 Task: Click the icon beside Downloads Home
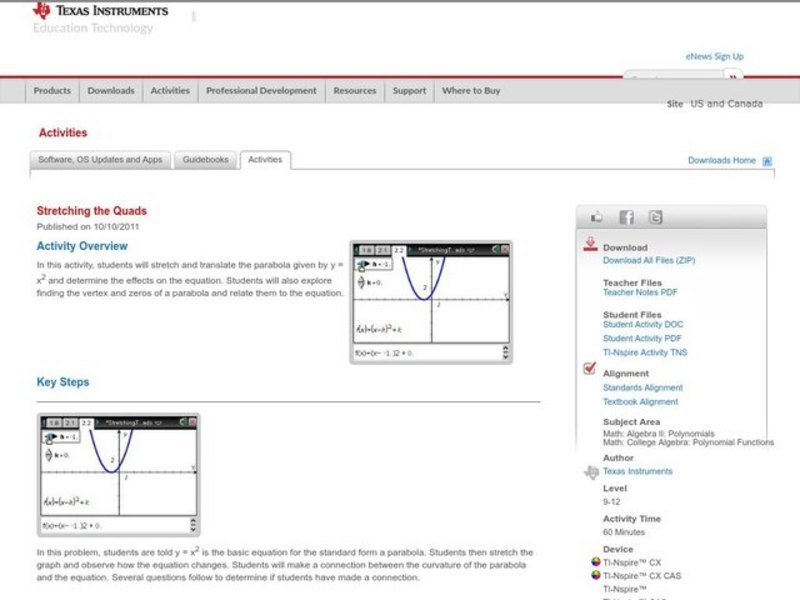click(767, 161)
